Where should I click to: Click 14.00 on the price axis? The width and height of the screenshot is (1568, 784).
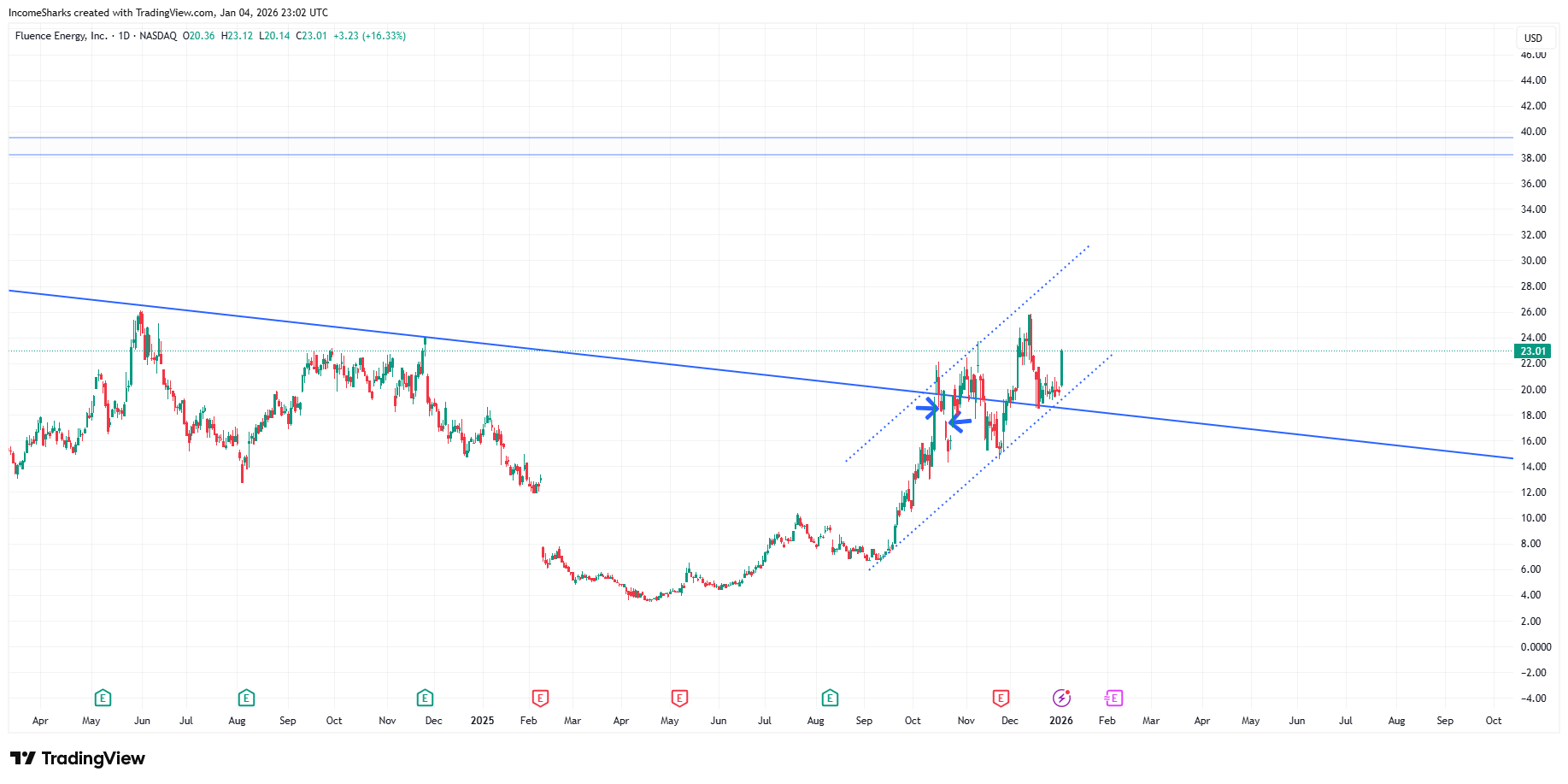[1534, 467]
